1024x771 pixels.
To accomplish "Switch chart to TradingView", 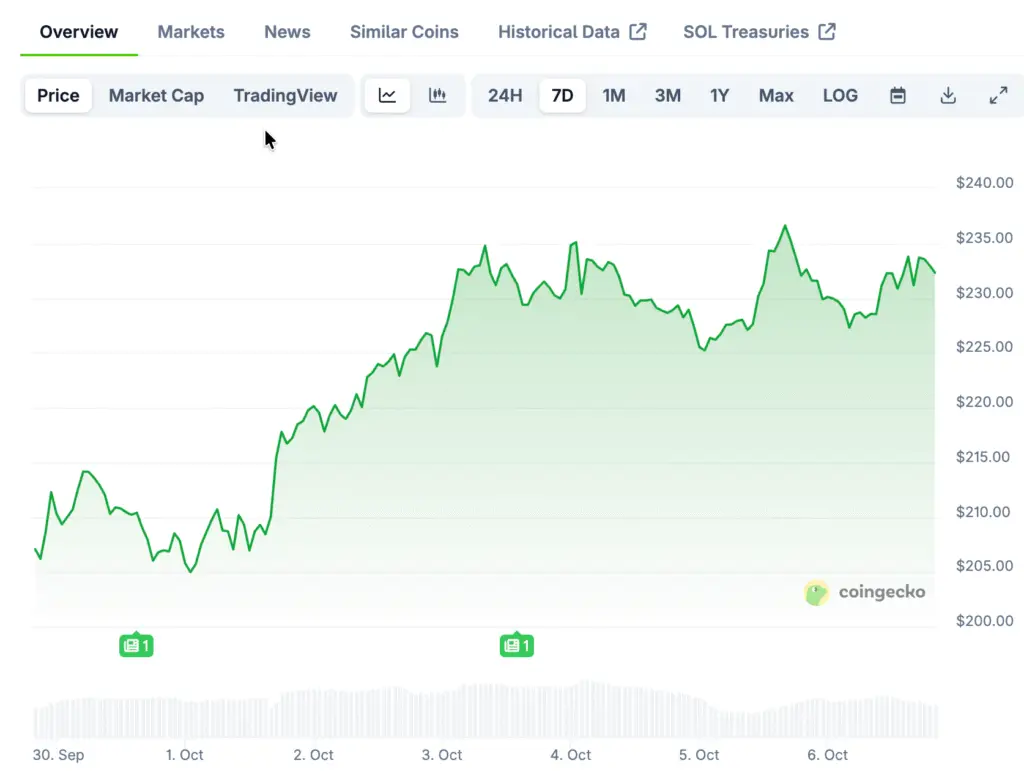I will point(285,96).
